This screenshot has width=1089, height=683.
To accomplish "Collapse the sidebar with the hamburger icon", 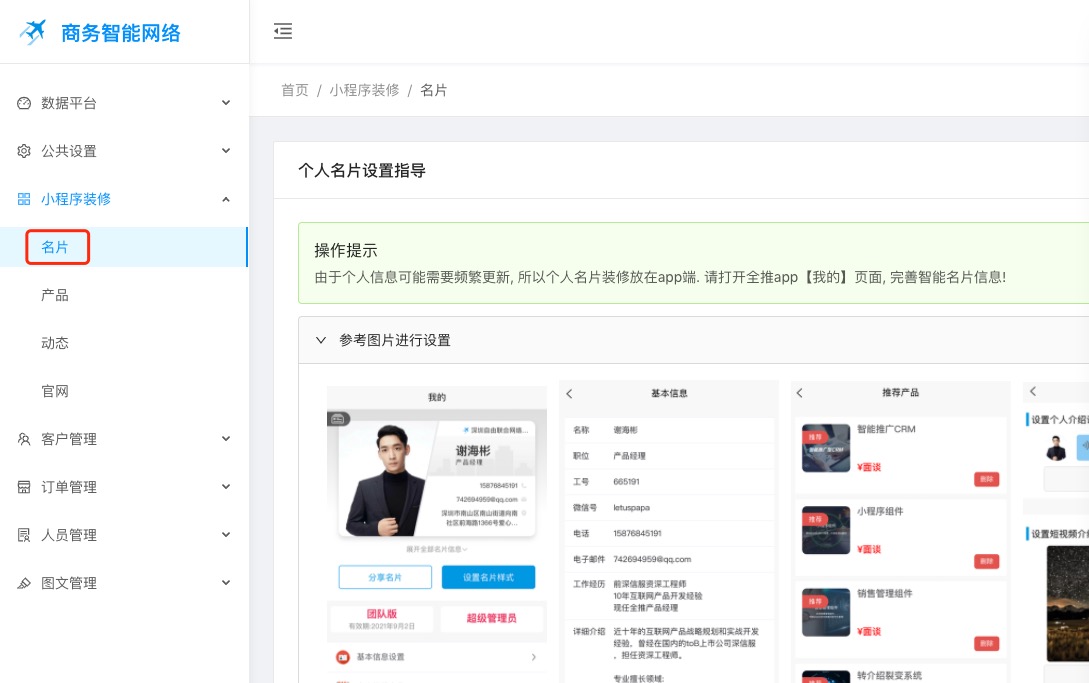I will pos(283,31).
